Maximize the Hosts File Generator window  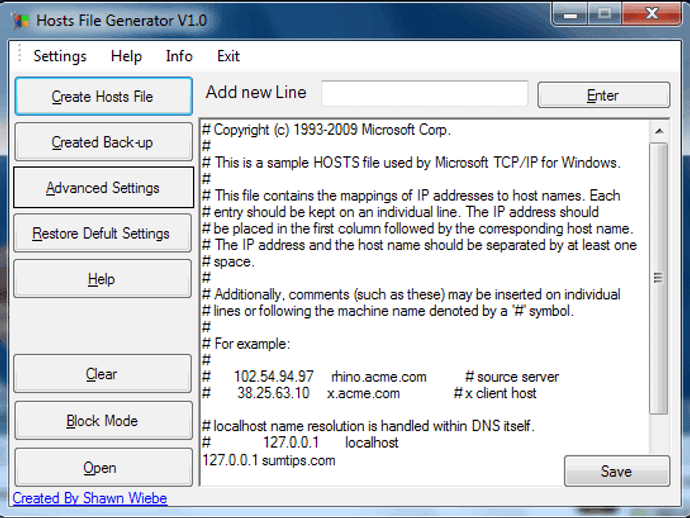pyautogui.click(x=605, y=15)
